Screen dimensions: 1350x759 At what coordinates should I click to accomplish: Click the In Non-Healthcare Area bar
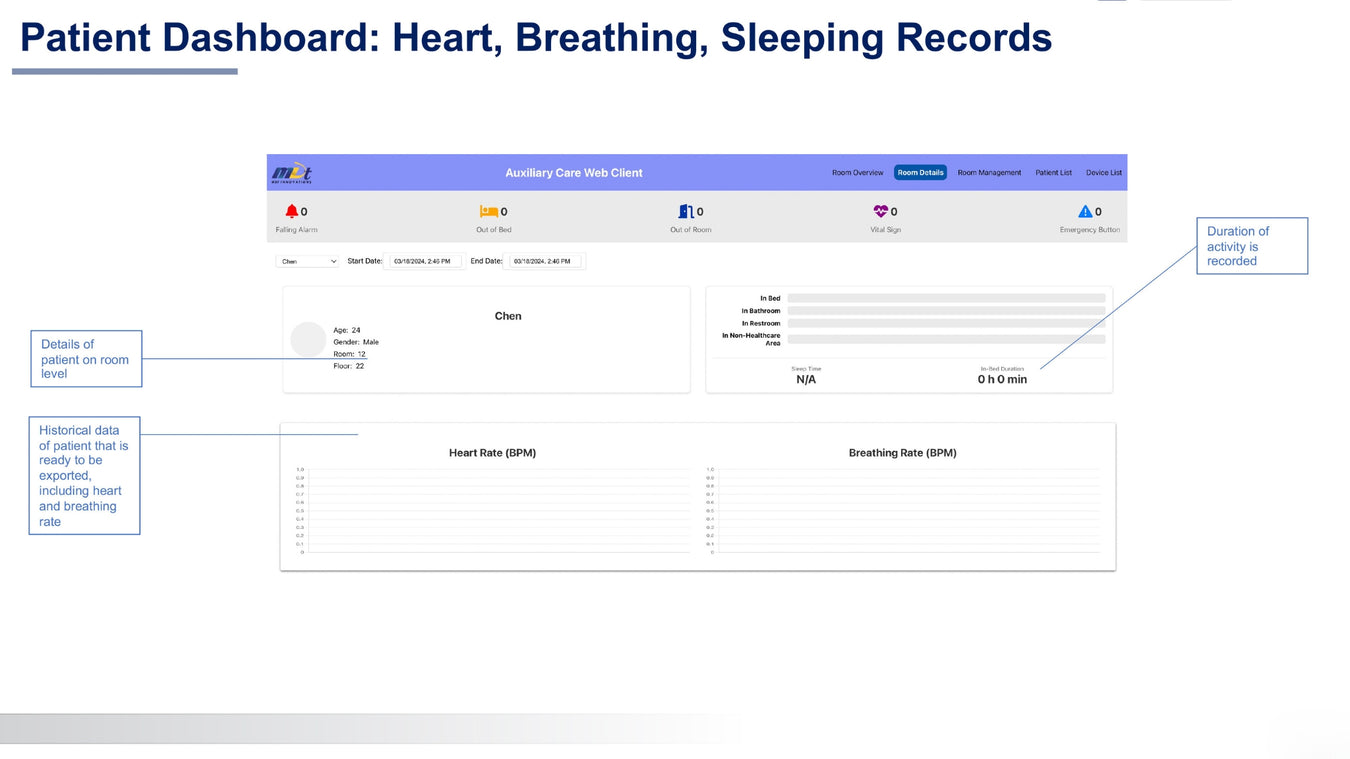point(946,339)
